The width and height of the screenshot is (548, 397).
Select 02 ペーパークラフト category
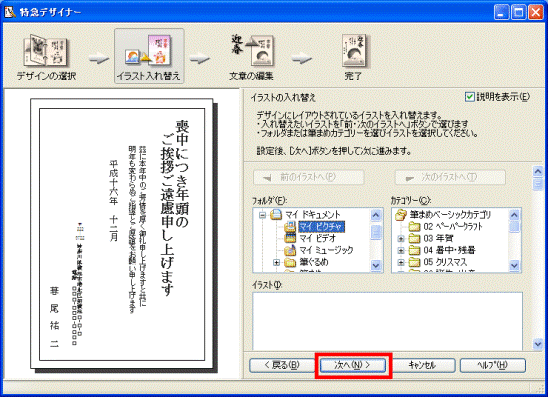[x=453, y=226]
